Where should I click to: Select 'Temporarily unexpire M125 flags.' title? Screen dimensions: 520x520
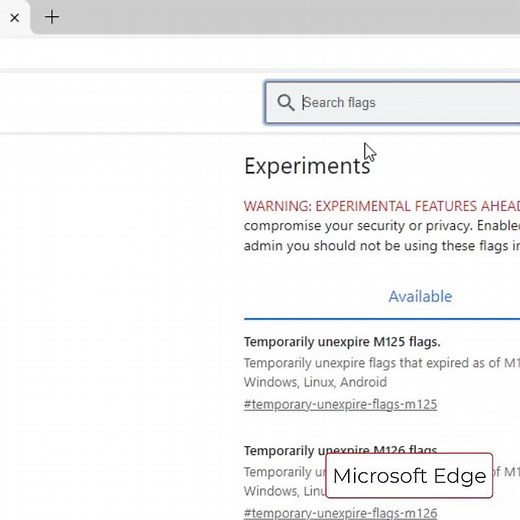click(x=342, y=342)
